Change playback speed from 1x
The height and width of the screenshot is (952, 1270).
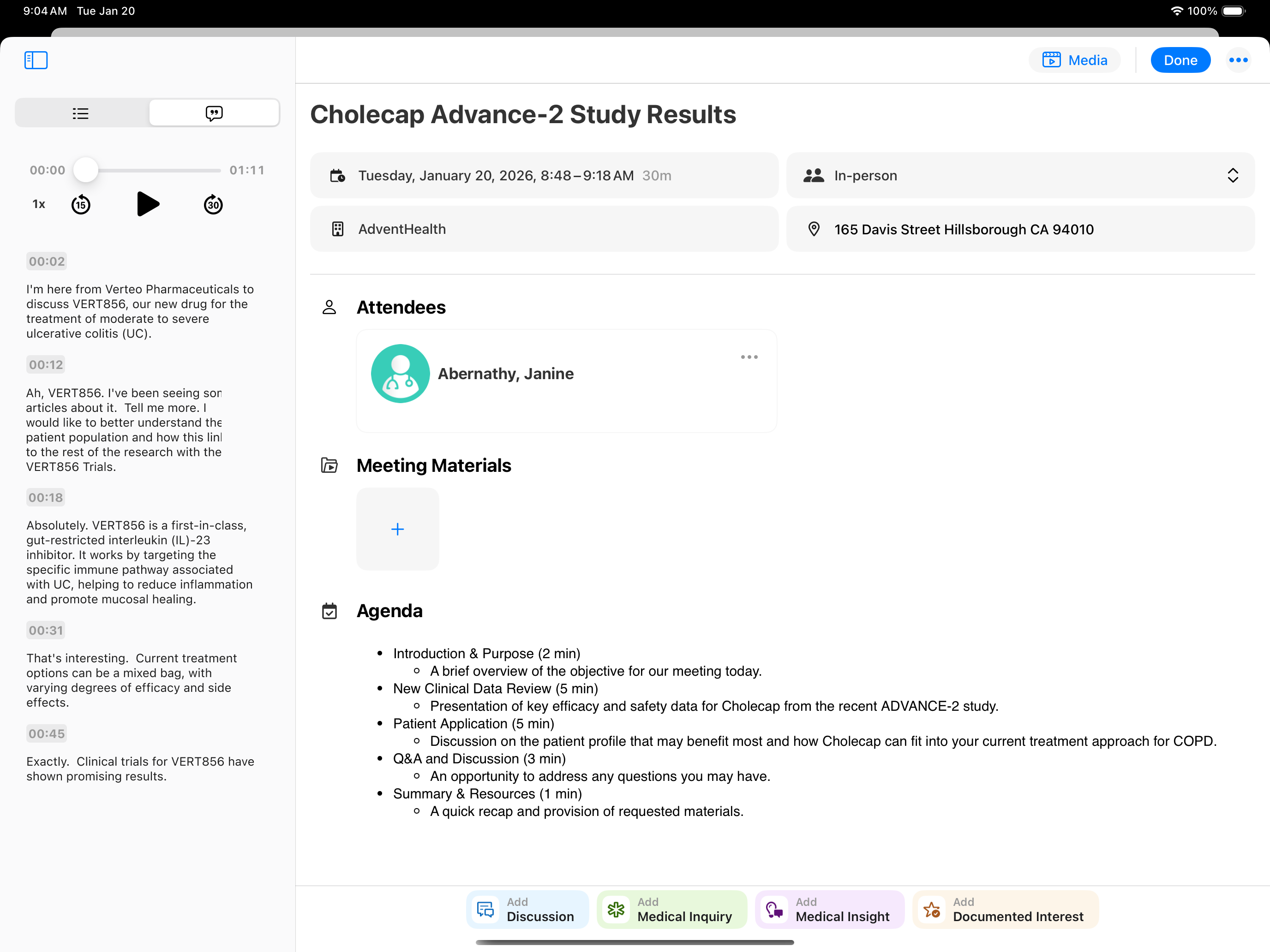(38, 204)
